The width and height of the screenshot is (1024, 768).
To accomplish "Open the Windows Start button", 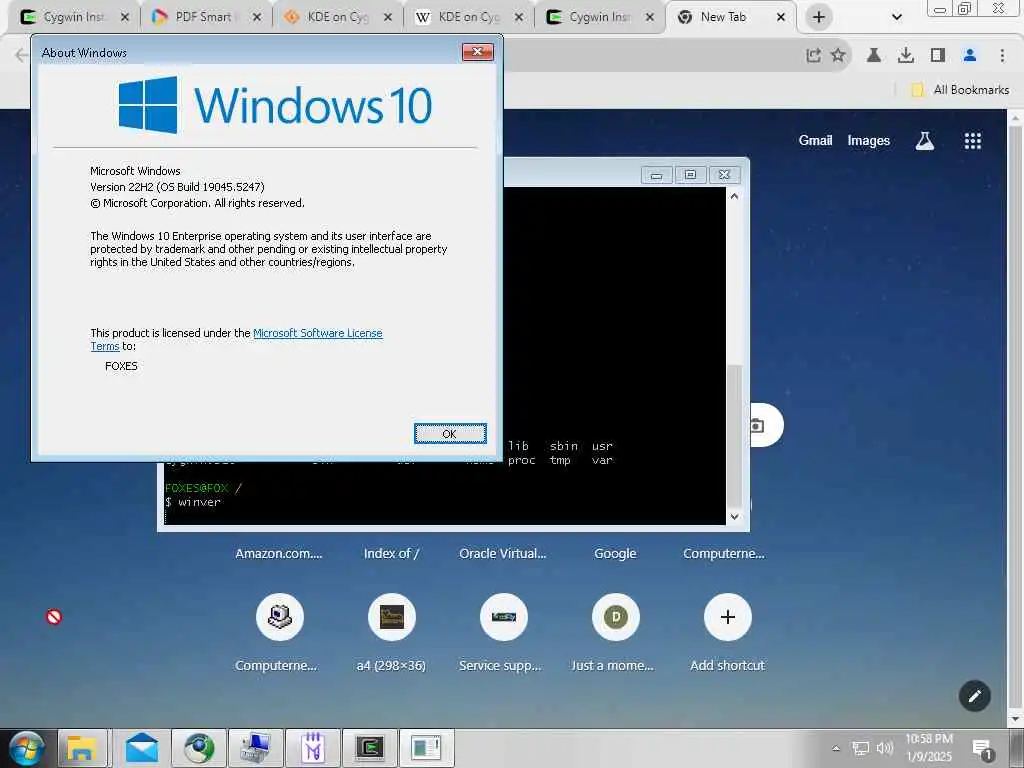I will (x=25, y=748).
